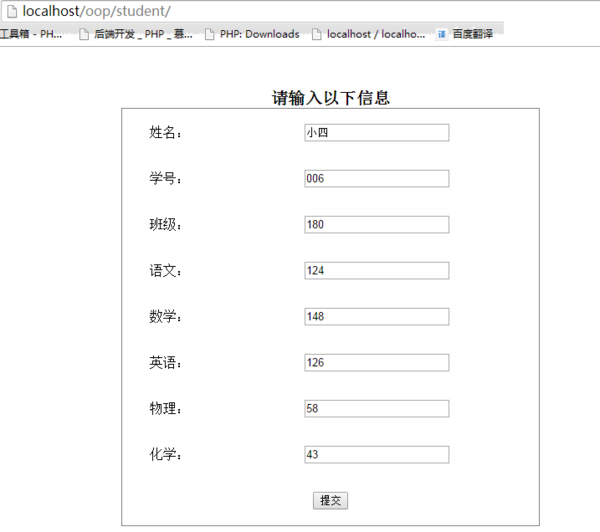Click the 请输入以下信息 heading
Screen dimensions: 600x532
click(331, 98)
